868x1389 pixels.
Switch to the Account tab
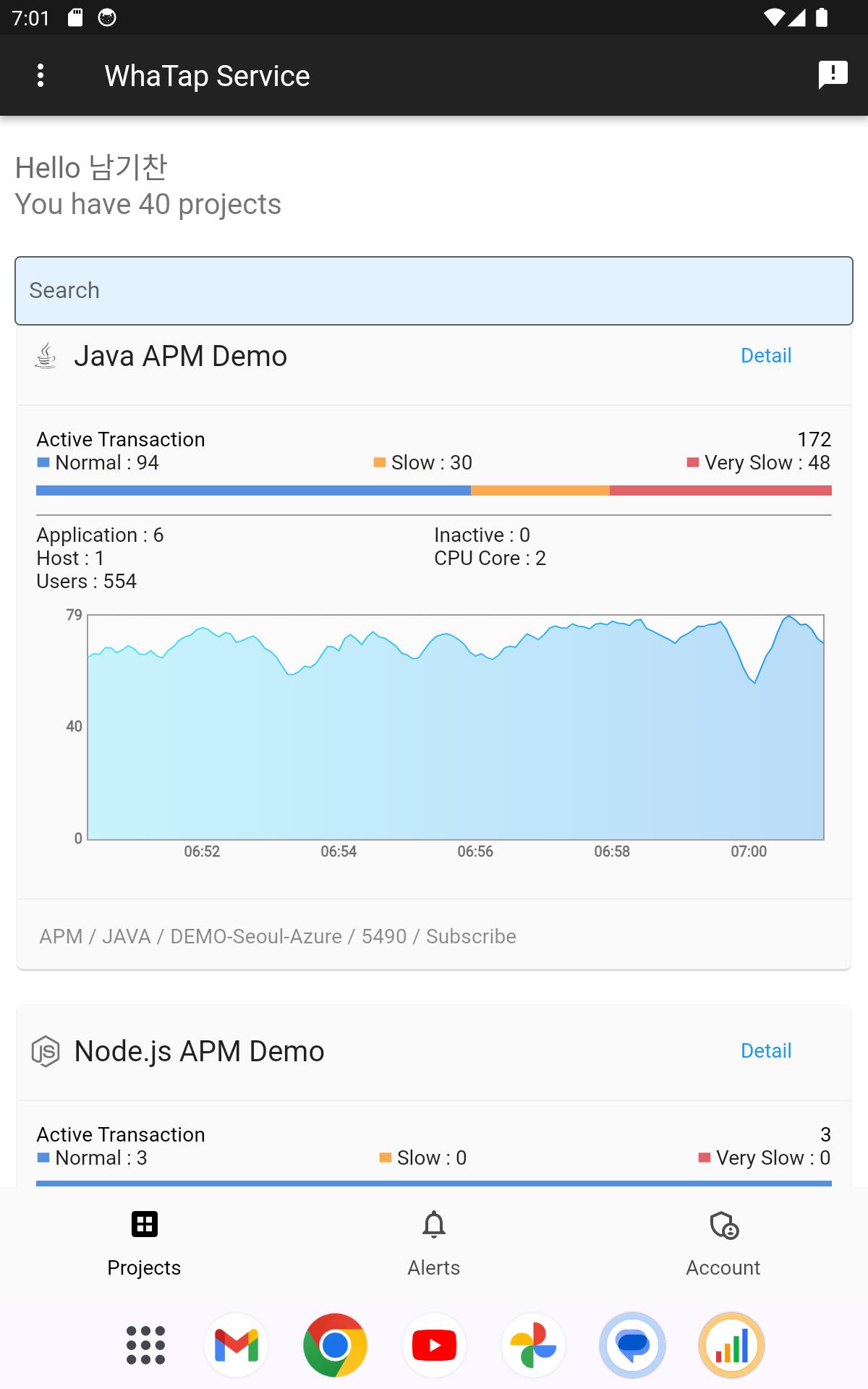pos(723,1244)
